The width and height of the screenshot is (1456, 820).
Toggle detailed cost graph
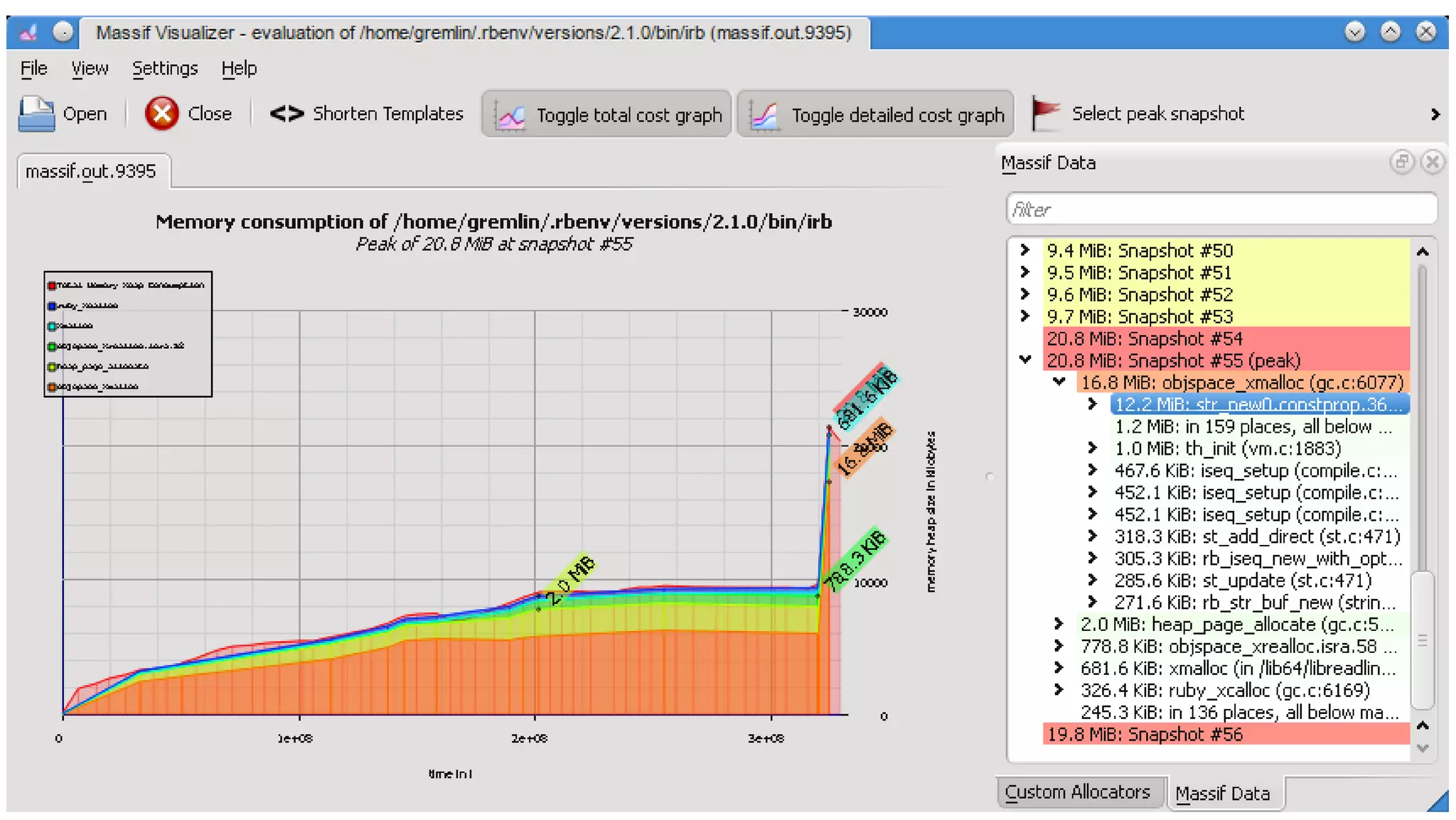[x=875, y=114]
